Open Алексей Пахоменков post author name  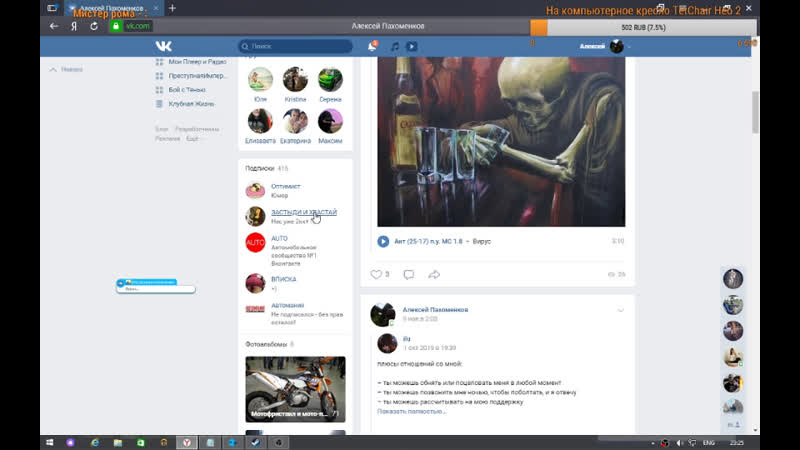coord(435,310)
